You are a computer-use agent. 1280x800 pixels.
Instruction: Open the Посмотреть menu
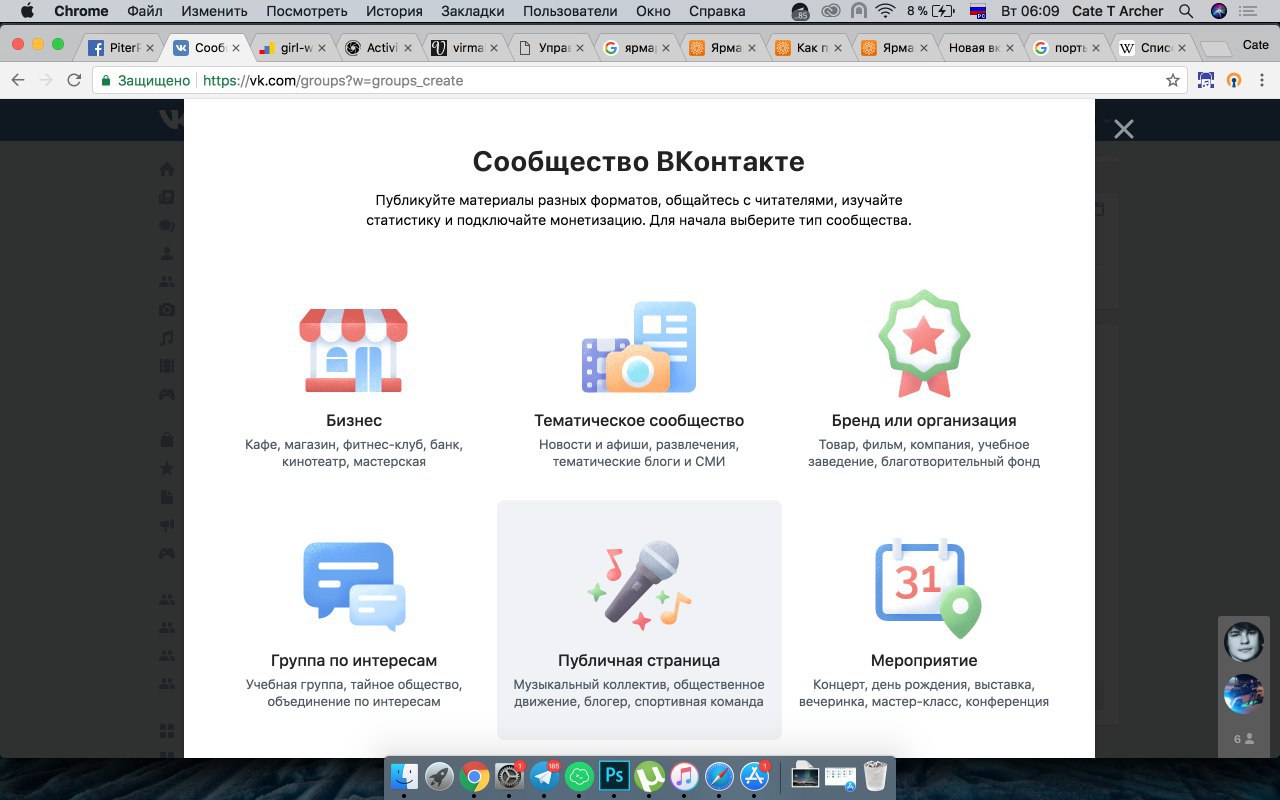(x=306, y=11)
